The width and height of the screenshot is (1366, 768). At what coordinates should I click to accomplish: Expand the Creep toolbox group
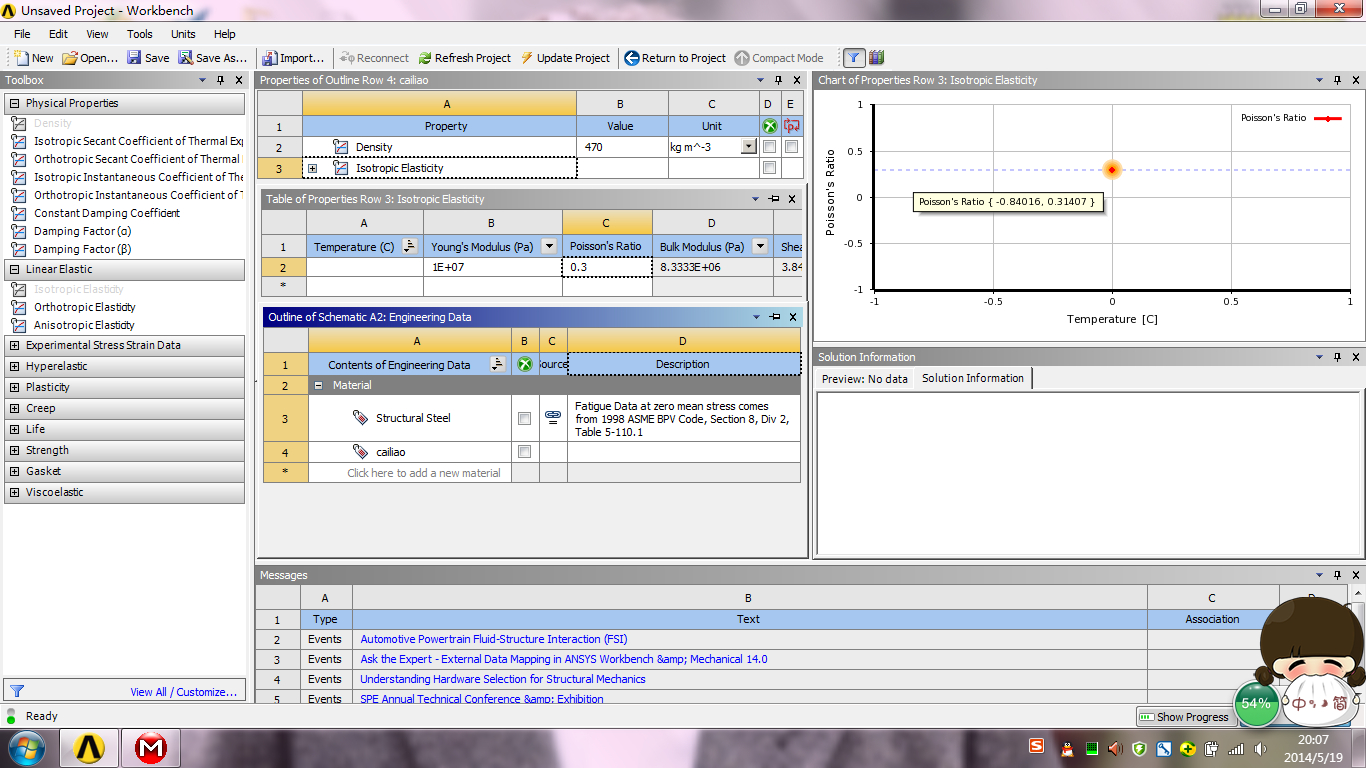(x=14, y=408)
